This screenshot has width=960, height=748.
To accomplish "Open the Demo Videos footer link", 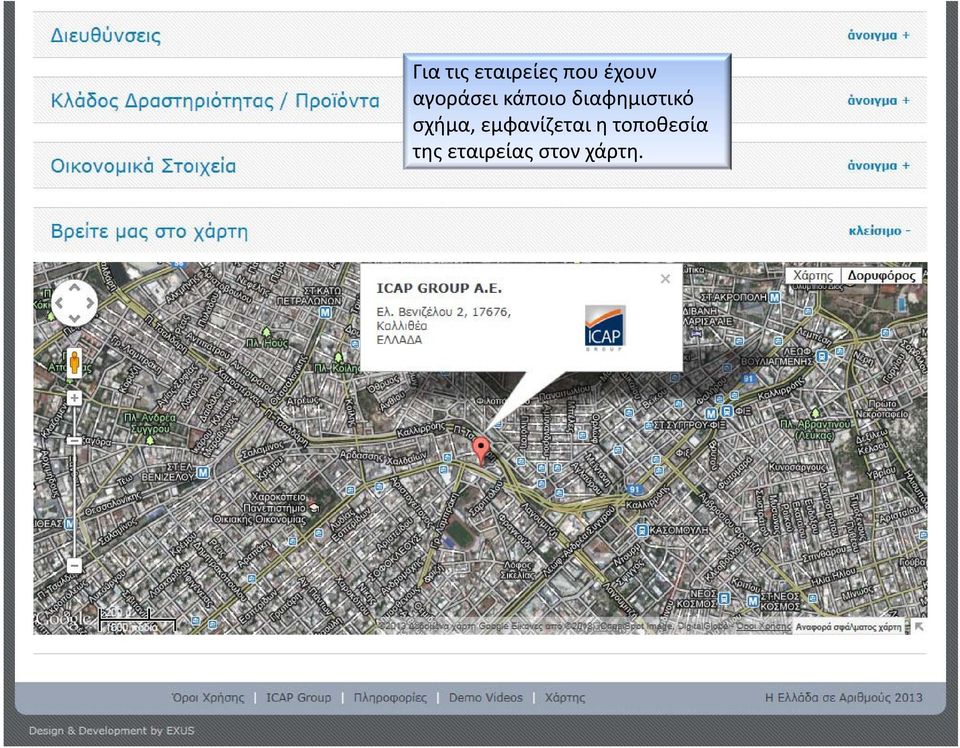I will point(486,698).
